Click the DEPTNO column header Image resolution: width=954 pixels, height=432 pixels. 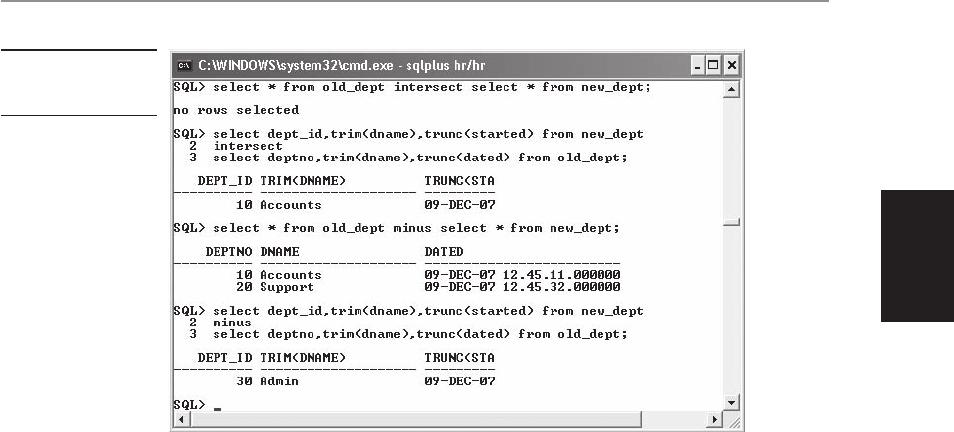click(x=229, y=251)
